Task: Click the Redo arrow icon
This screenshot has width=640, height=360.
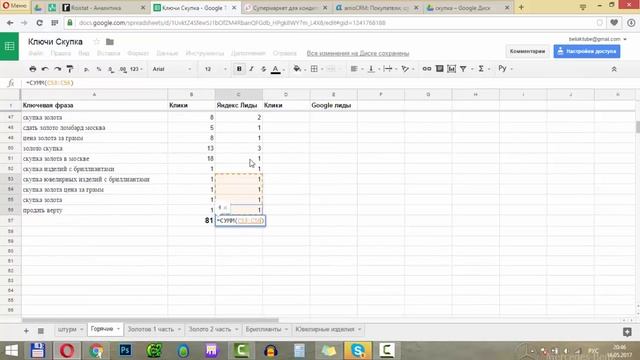Action: (58, 69)
